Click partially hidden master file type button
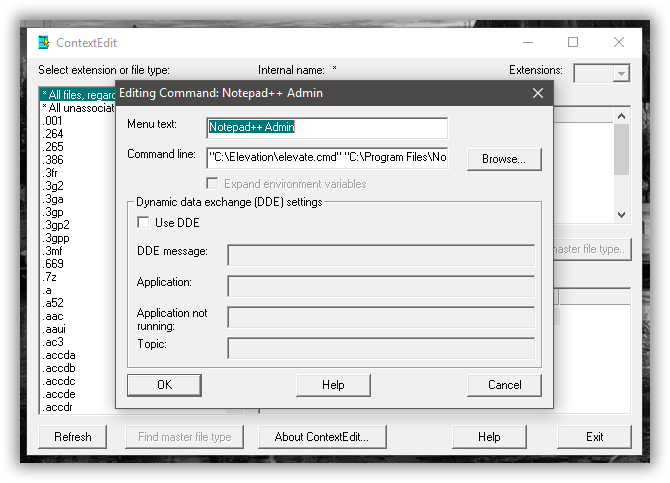This screenshot has height=483, width=670. pyautogui.click(x=592, y=249)
